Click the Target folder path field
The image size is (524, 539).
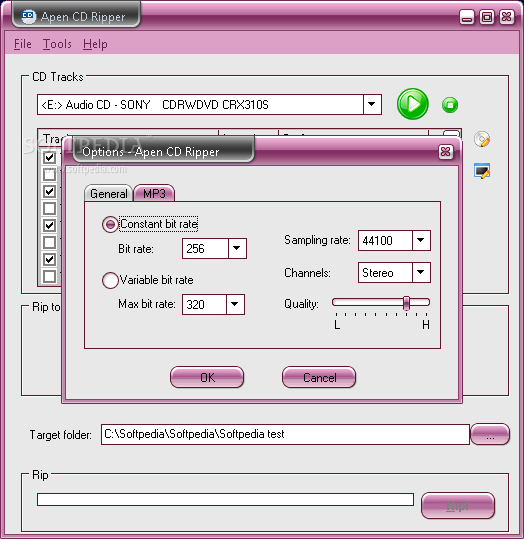285,434
